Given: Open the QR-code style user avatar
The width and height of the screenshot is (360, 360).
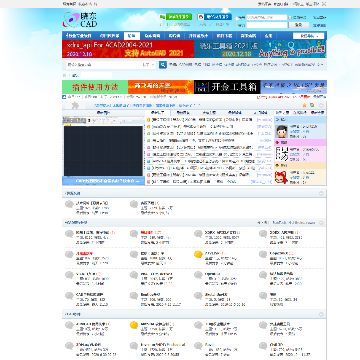Looking at the screenshot, I should 282,154.
